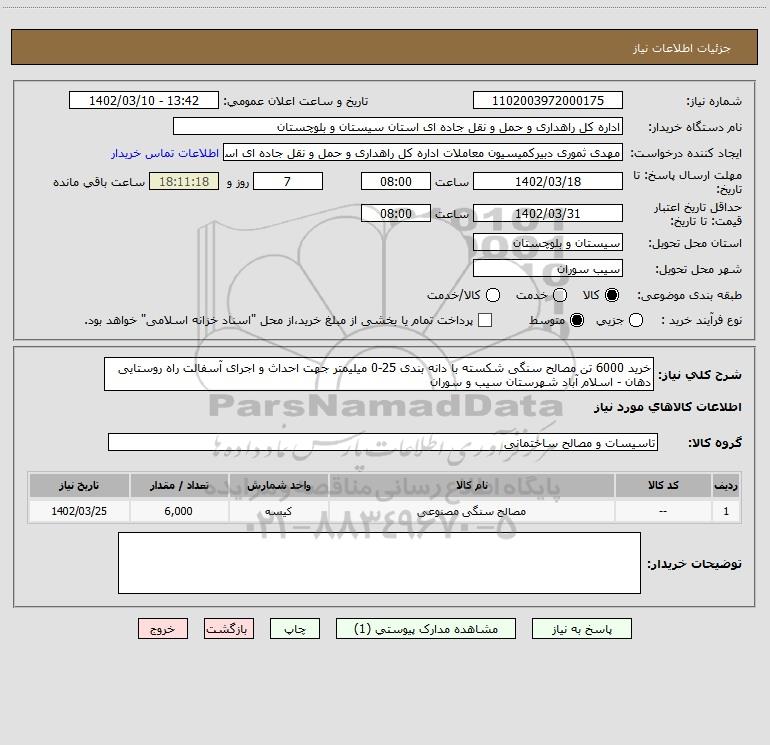Click the بازگشت back button

tap(229, 629)
